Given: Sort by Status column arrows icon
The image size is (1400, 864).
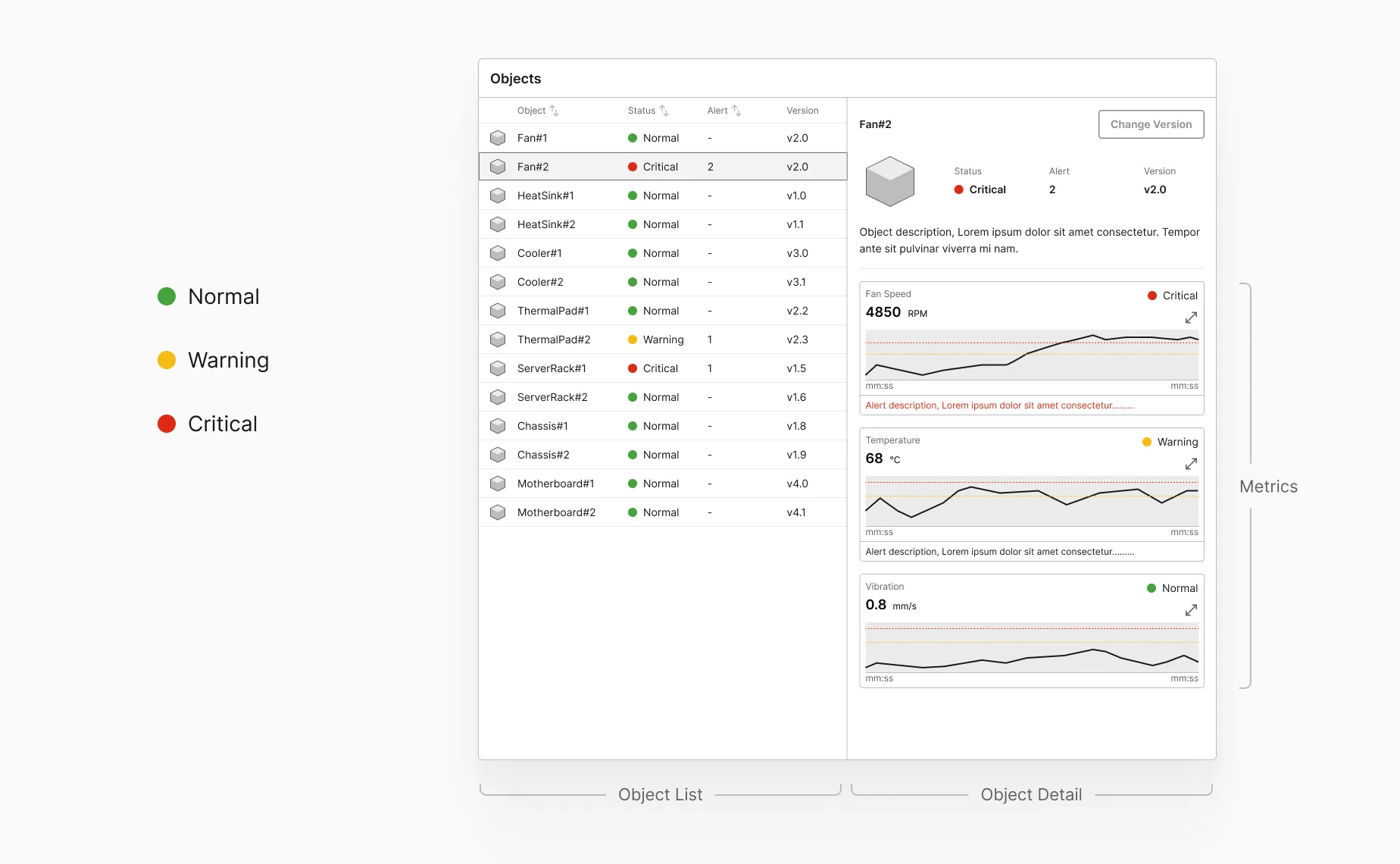Looking at the screenshot, I should click(664, 111).
